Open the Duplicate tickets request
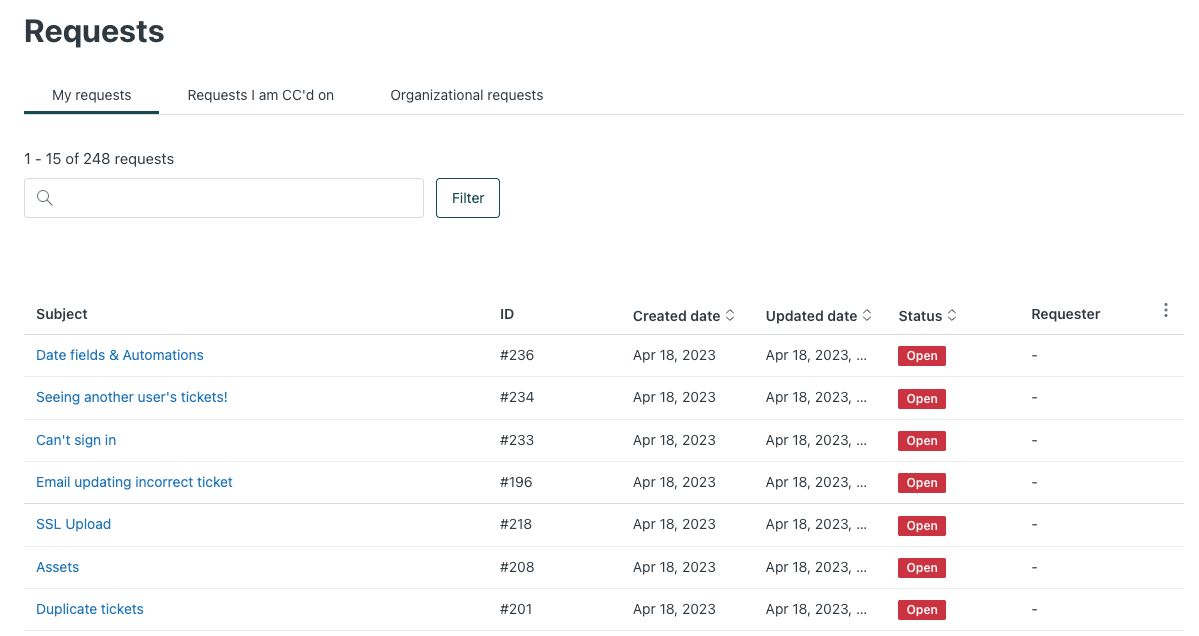 [90, 609]
